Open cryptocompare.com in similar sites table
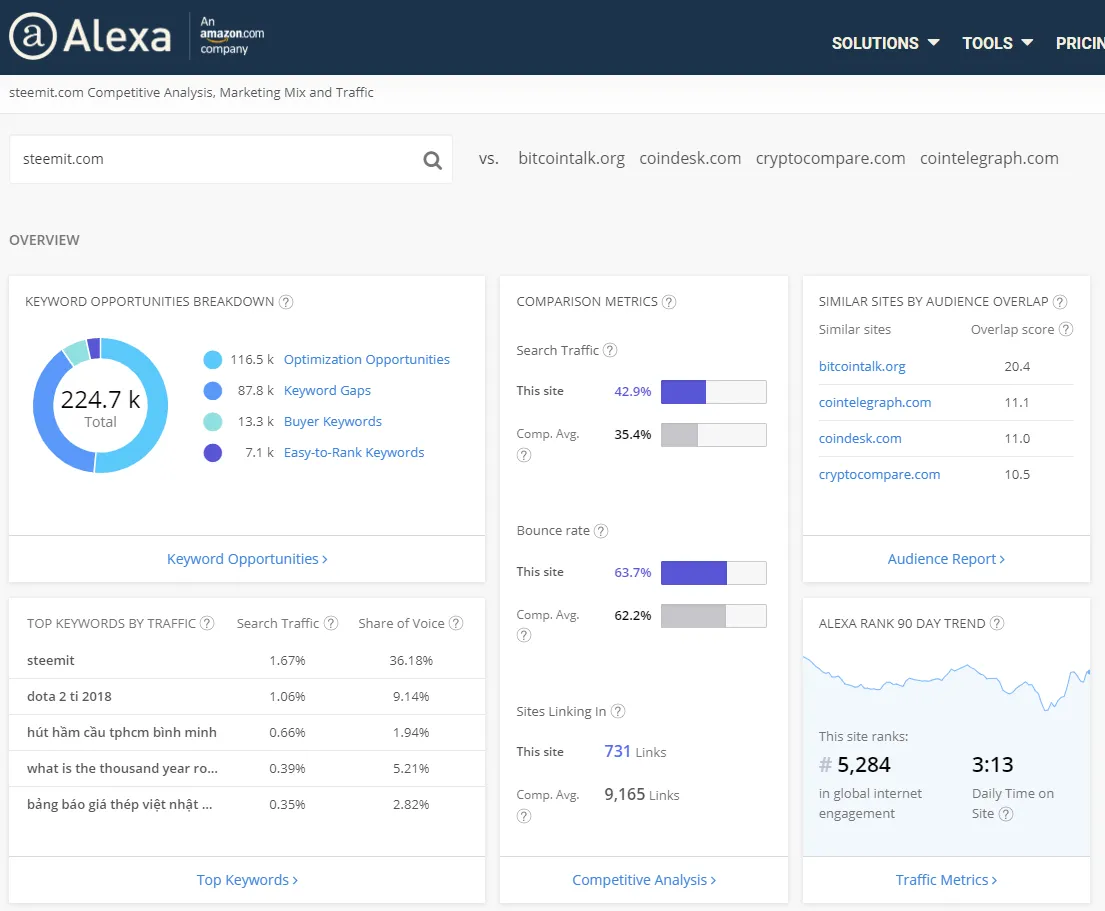 [x=879, y=474]
